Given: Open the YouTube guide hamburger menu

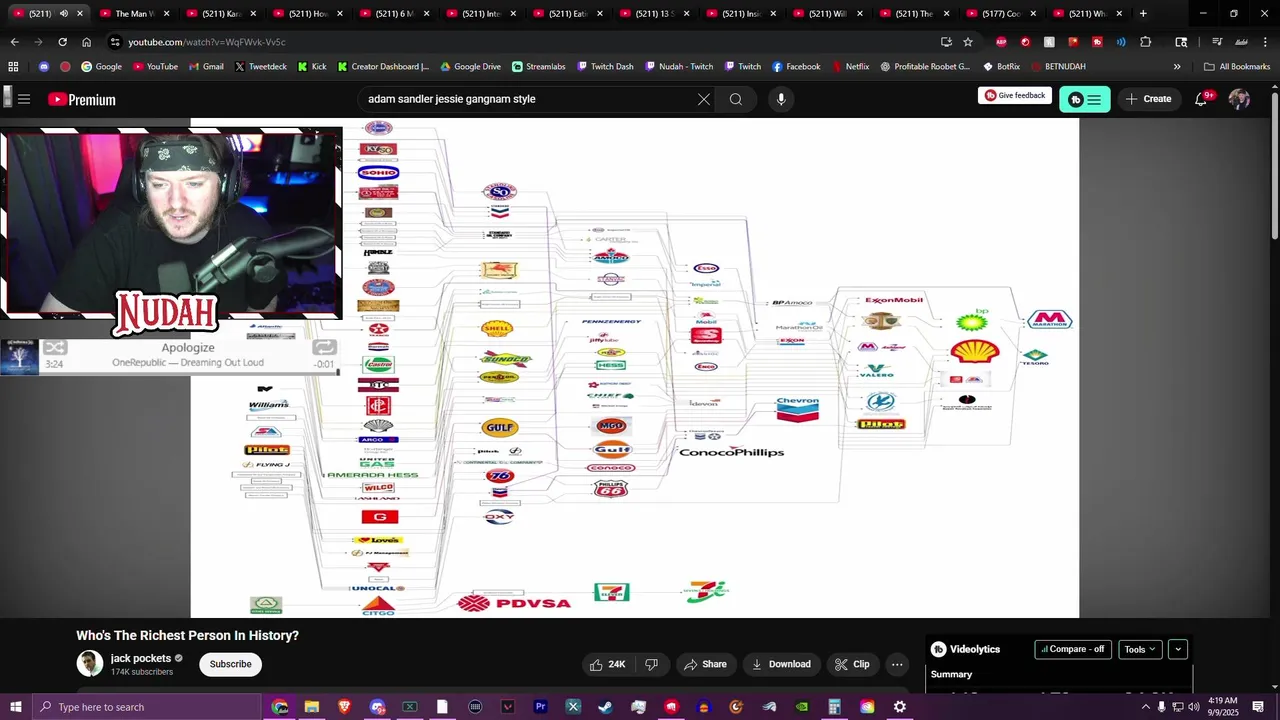Looking at the screenshot, I should point(24,99).
